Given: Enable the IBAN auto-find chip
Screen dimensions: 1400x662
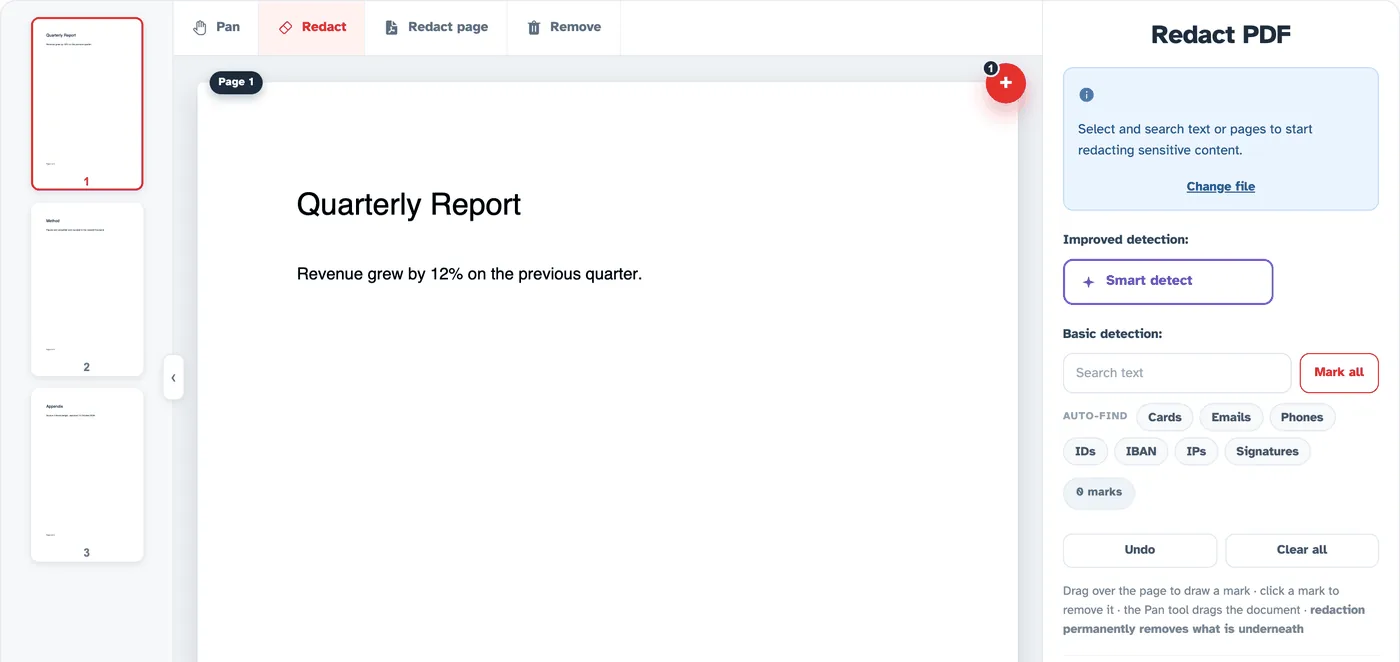Looking at the screenshot, I should click(x=1141, y=451).
